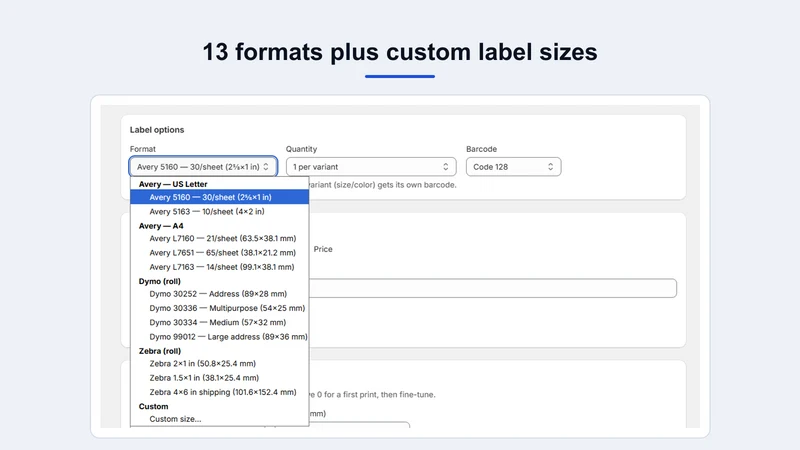The height and width of the screenshot is (450, 800).
Task: Choose Avery L7160 — 21/sheet format
Action: [219, 238]
